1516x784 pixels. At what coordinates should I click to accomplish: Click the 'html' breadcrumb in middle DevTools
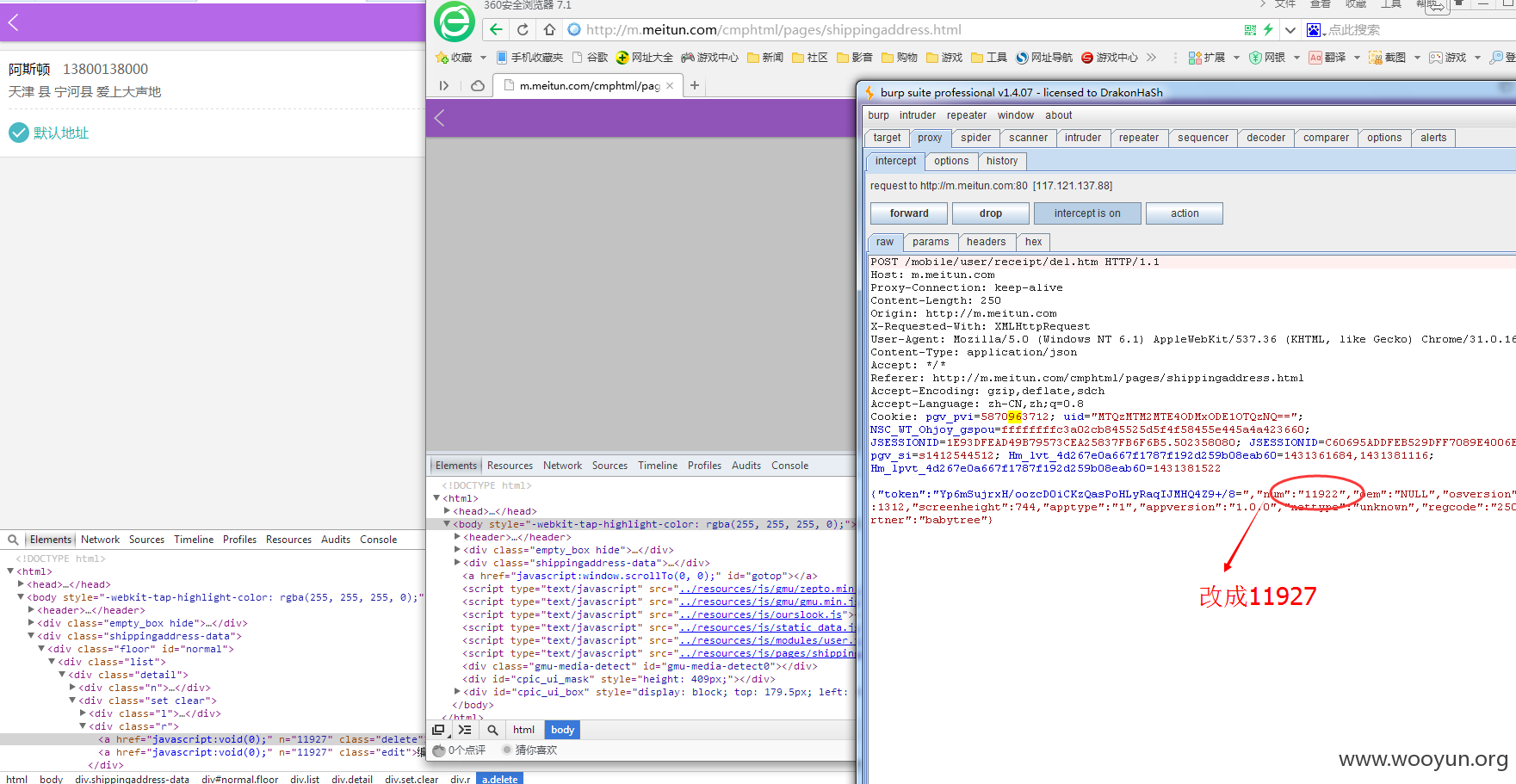(x=523, y=730)
